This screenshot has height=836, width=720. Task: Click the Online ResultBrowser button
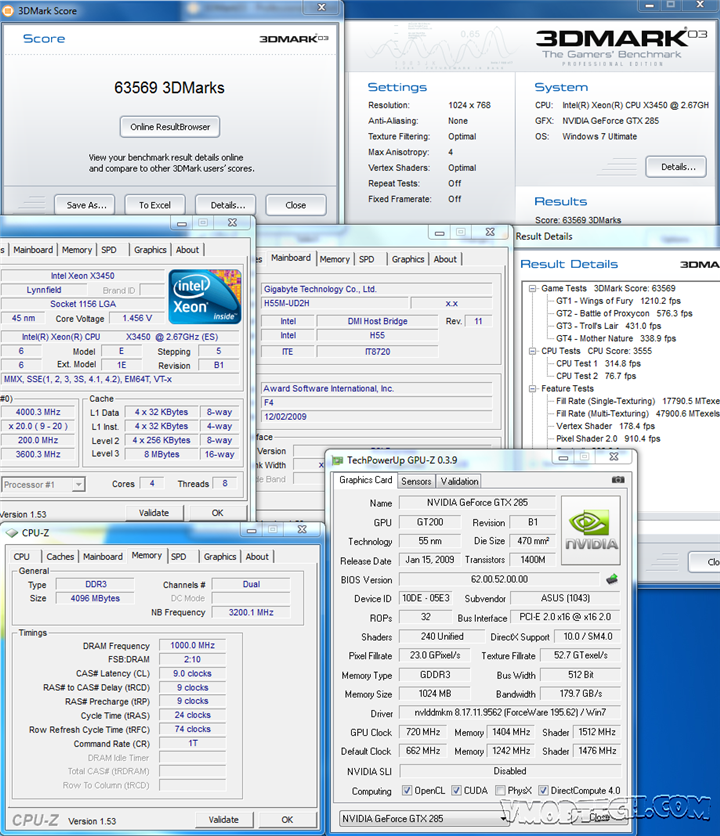click(170, 127)
